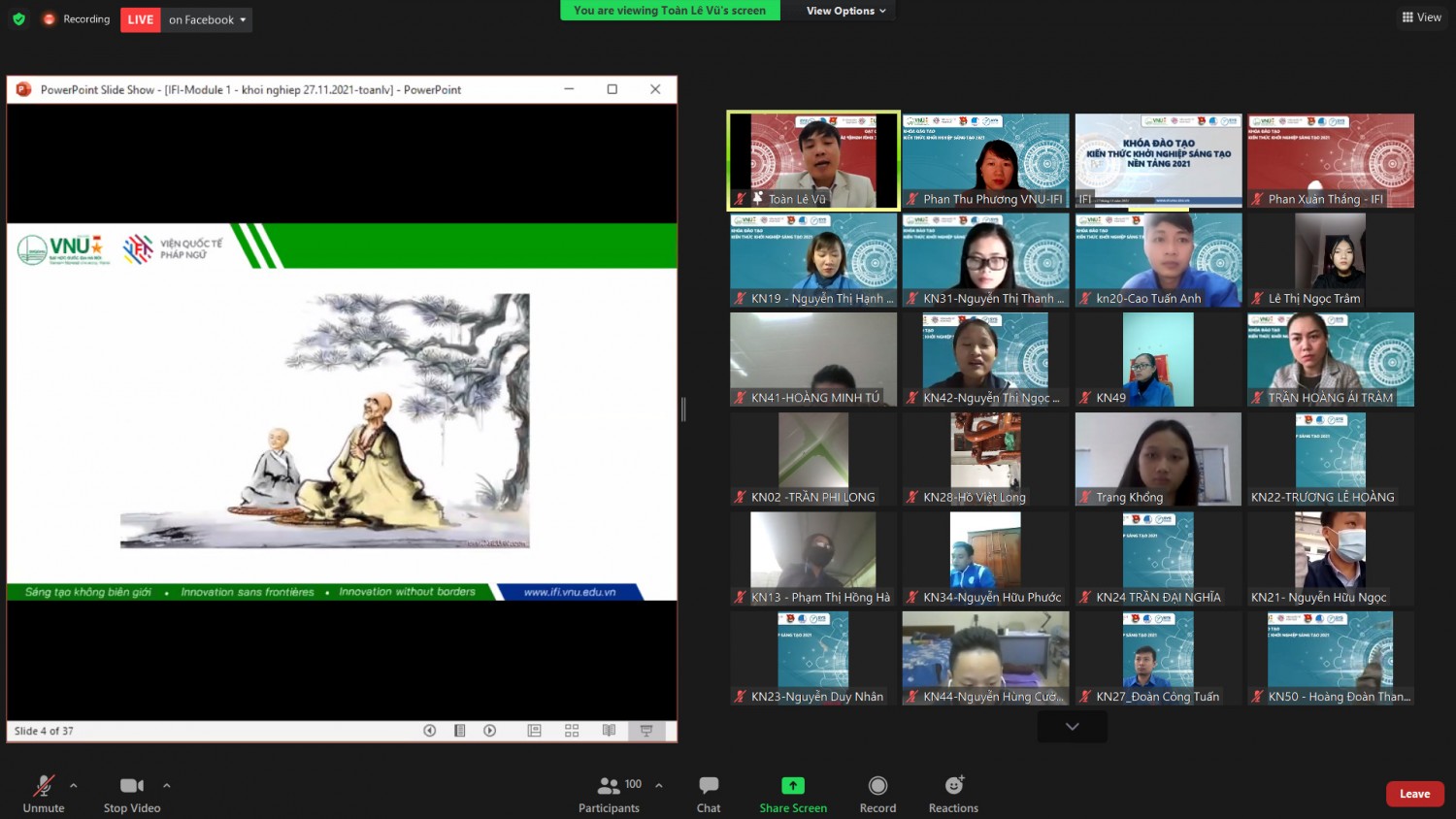Click the green Share Screen icon

(793, 786)
